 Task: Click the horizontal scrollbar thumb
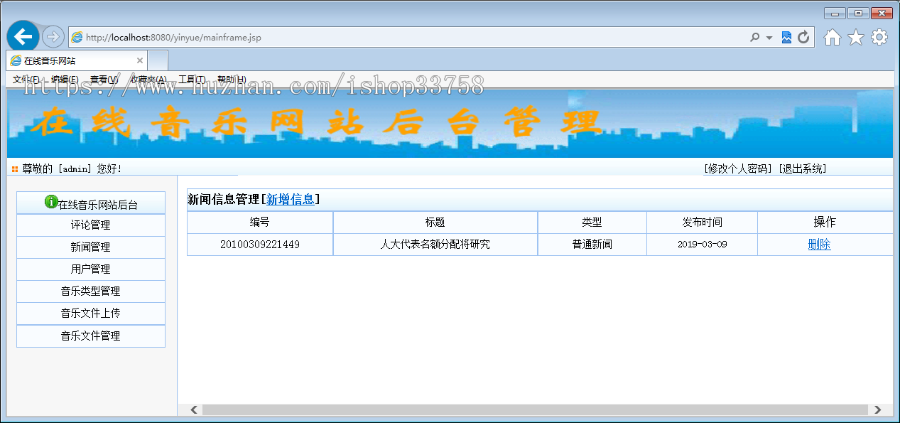tap(535, 410)
